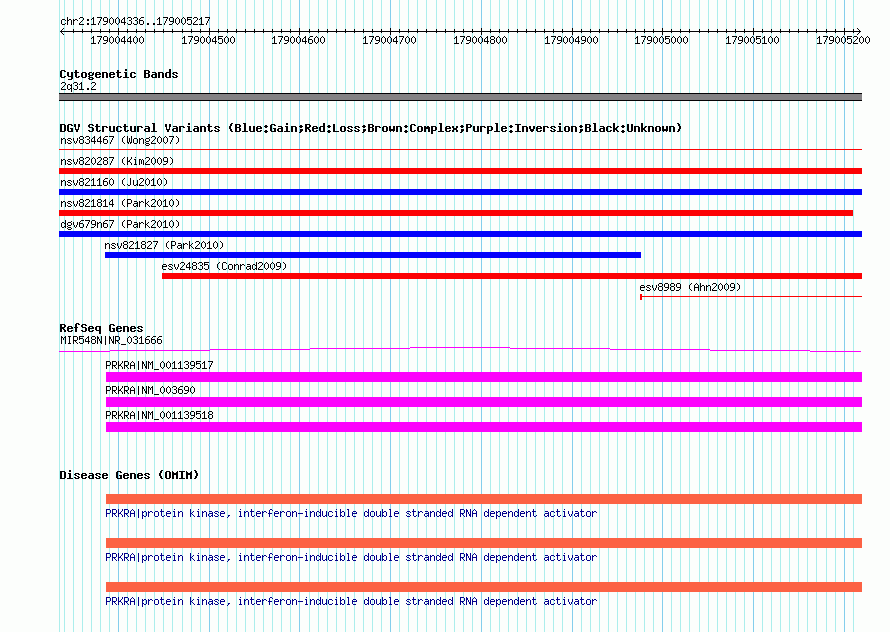Click the nsv834467 (Wong2007) thin red variant line
The height and width of the screenshot is (632, 890).
point(460,150)
